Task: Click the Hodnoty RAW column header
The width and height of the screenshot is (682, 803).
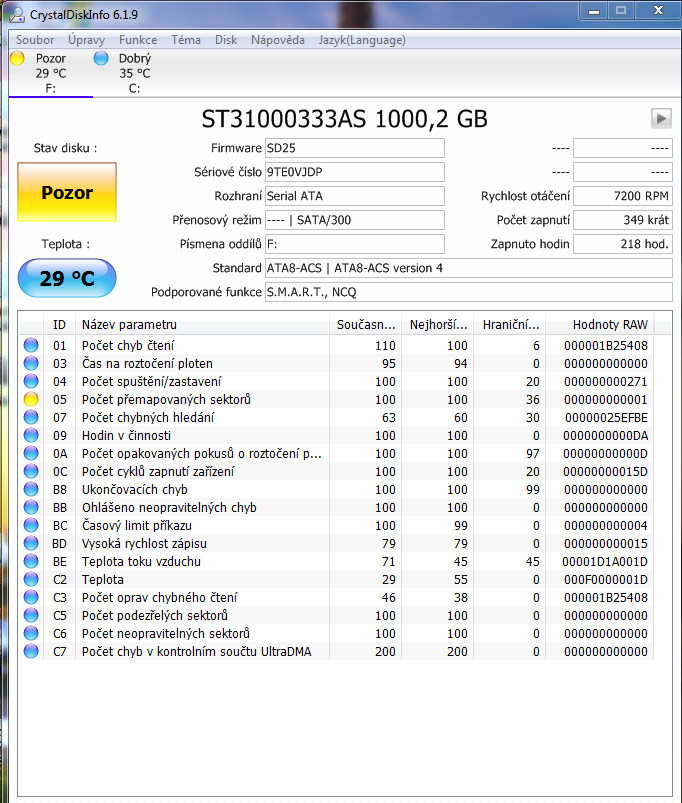Action: [x=600, y=325]
